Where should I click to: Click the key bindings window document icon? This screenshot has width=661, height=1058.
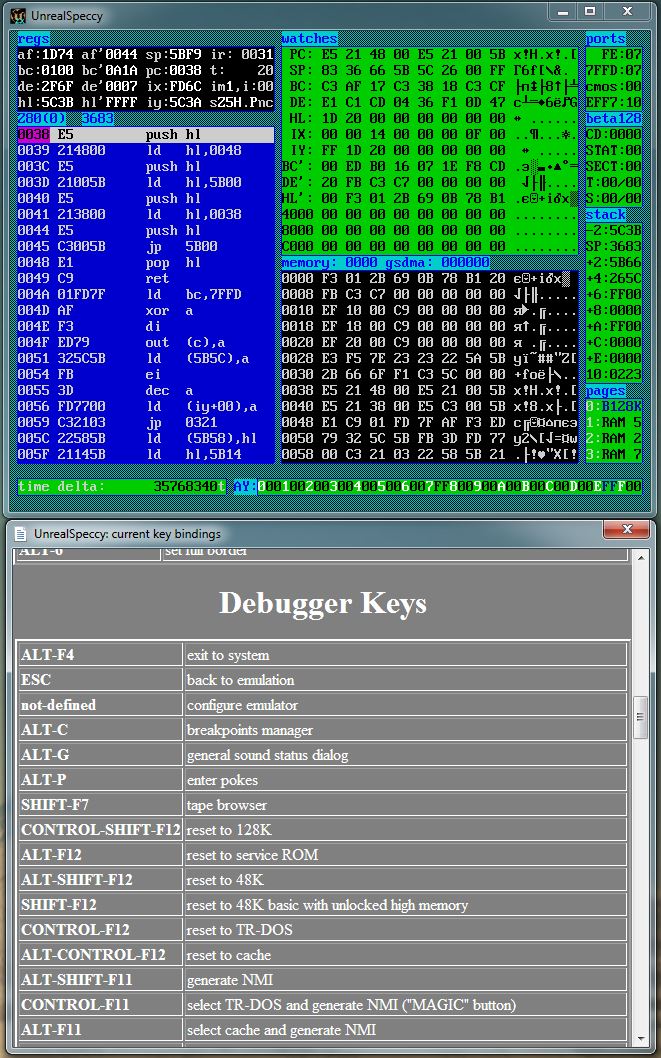(x=20, y=534)
